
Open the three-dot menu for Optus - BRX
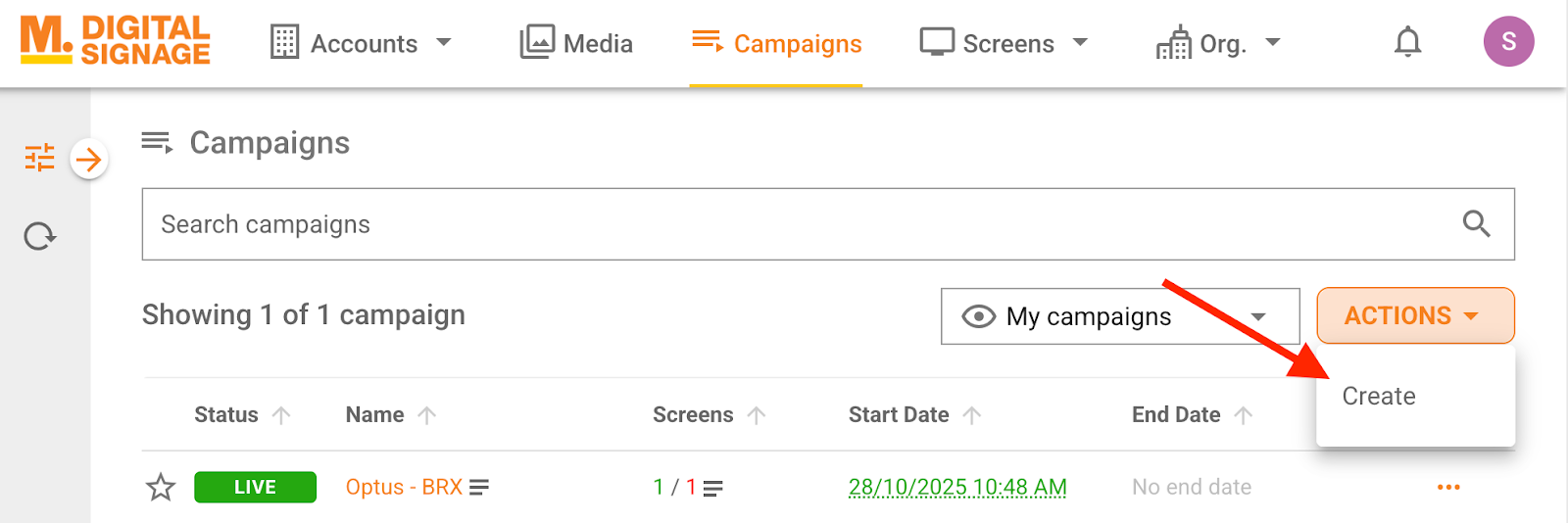1448,487
